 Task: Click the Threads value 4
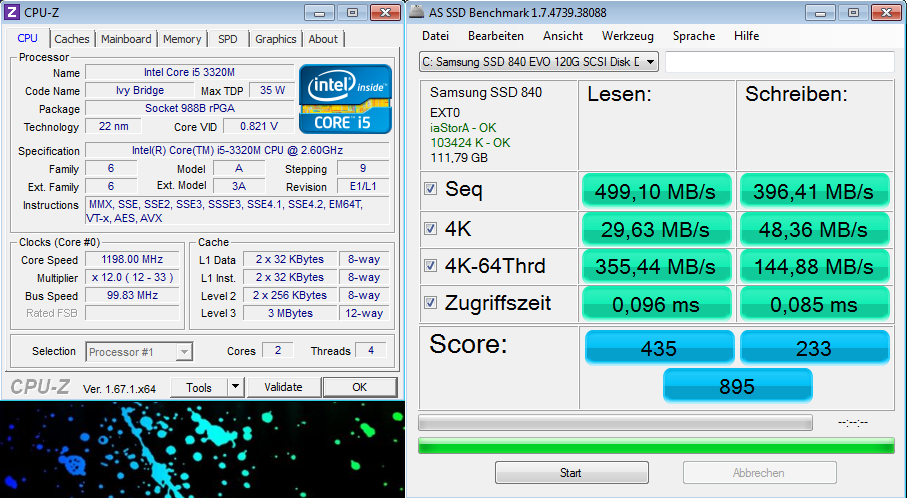(x=370, y=350)
